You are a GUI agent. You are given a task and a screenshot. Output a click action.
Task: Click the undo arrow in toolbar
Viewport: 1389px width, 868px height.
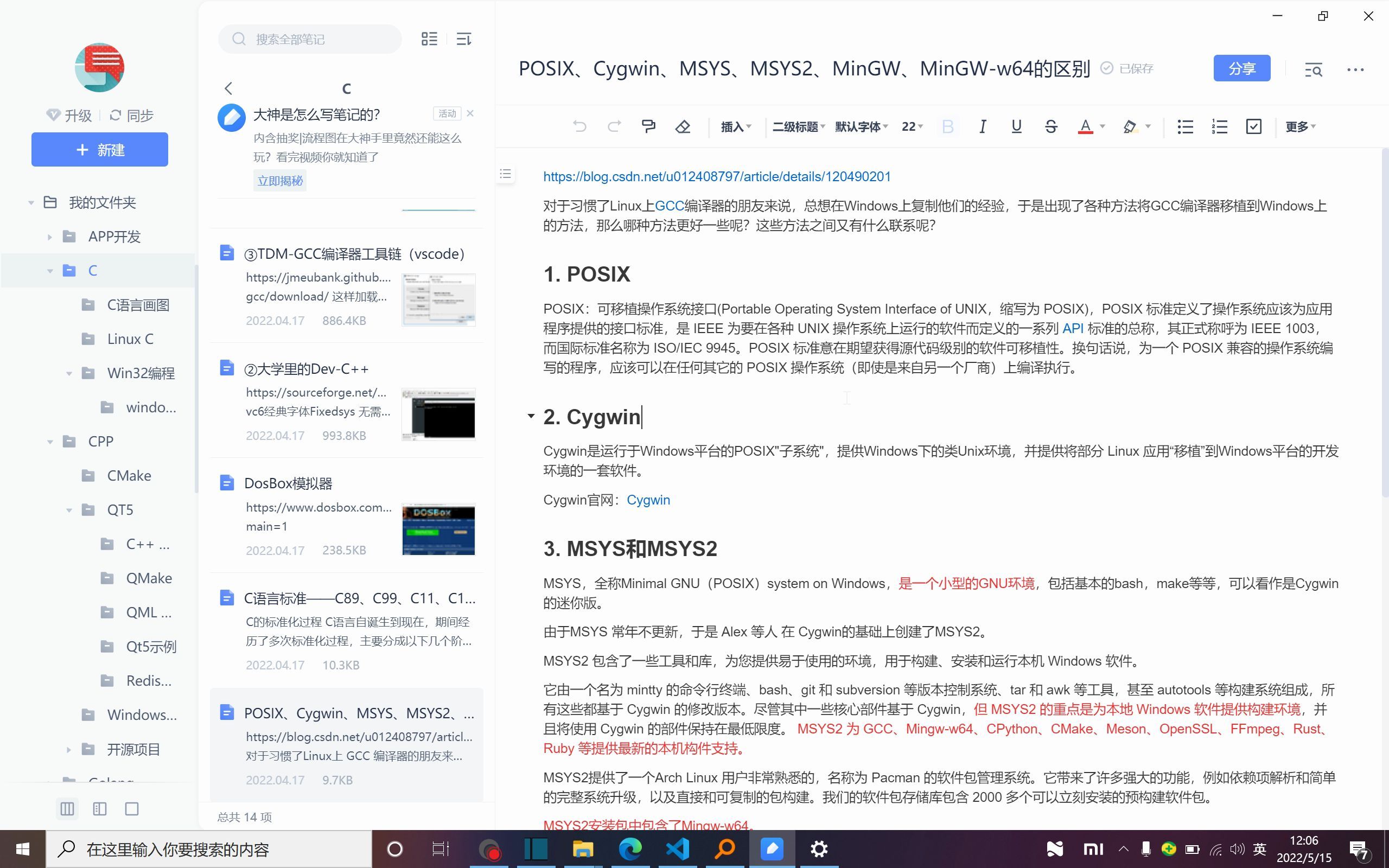[579, 126]
